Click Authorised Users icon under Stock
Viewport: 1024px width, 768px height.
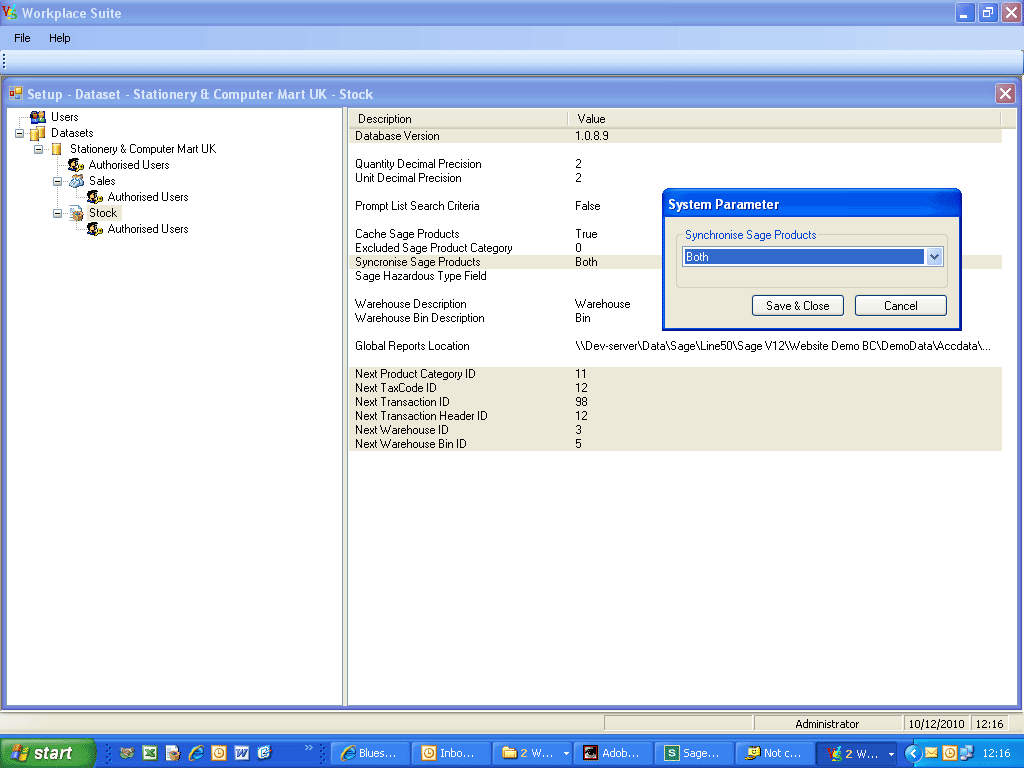pos(95,229)
